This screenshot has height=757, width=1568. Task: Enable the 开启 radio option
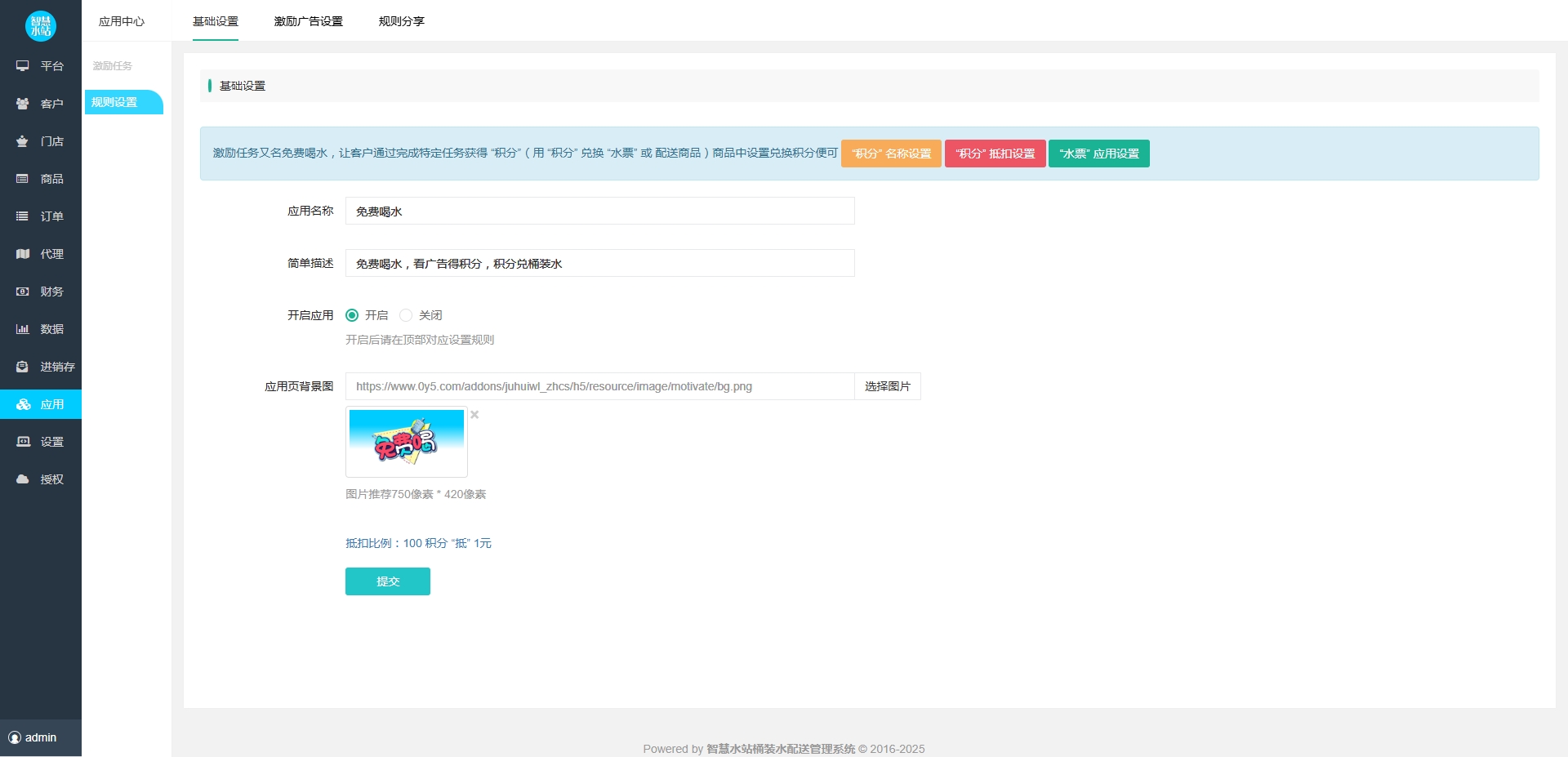coord(352,314)
